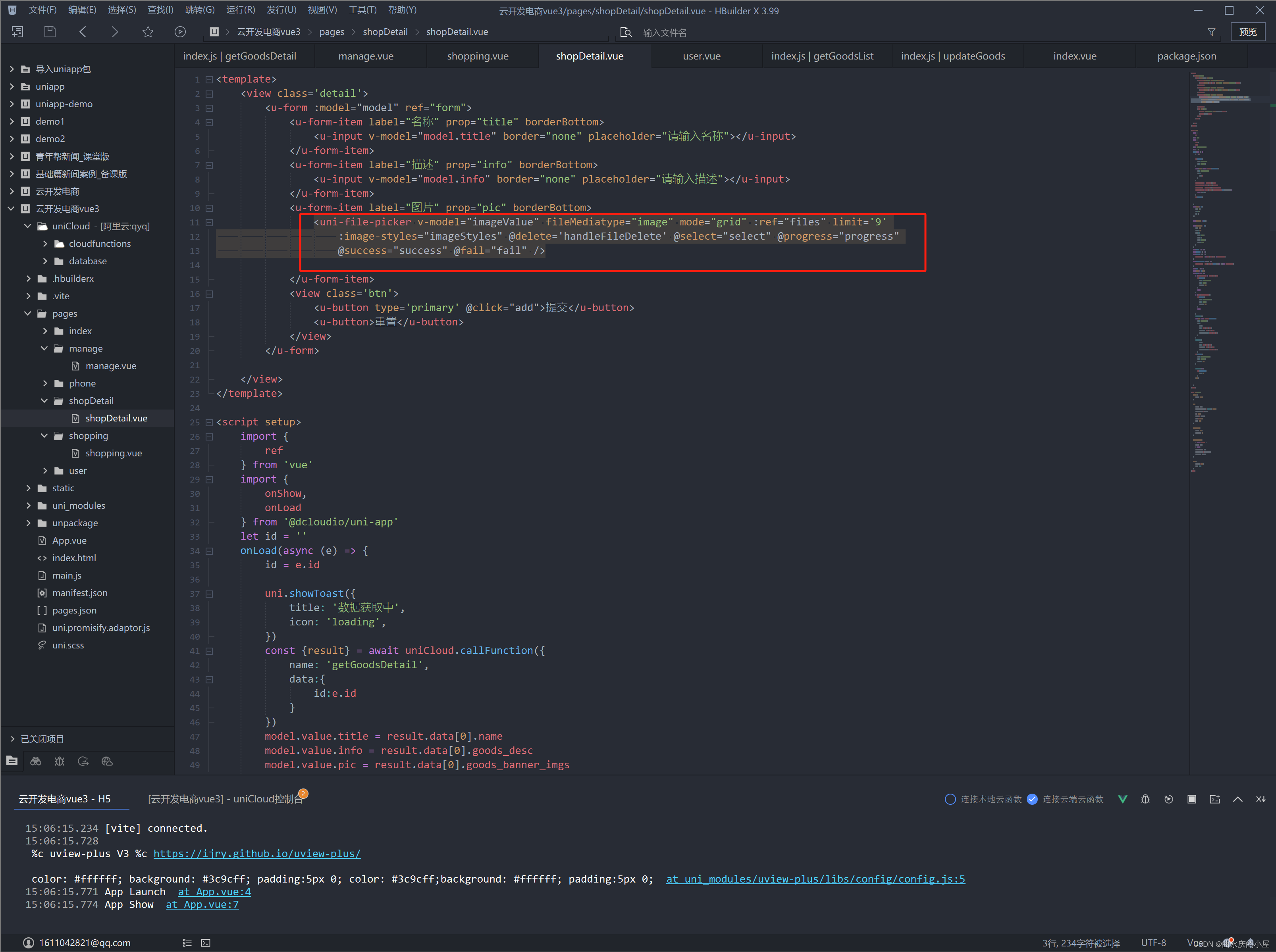Image resolution: width=1276 pixels, height=952 pixels.
Task: Click the list icon in status bar
Action: tap(187, 943)
